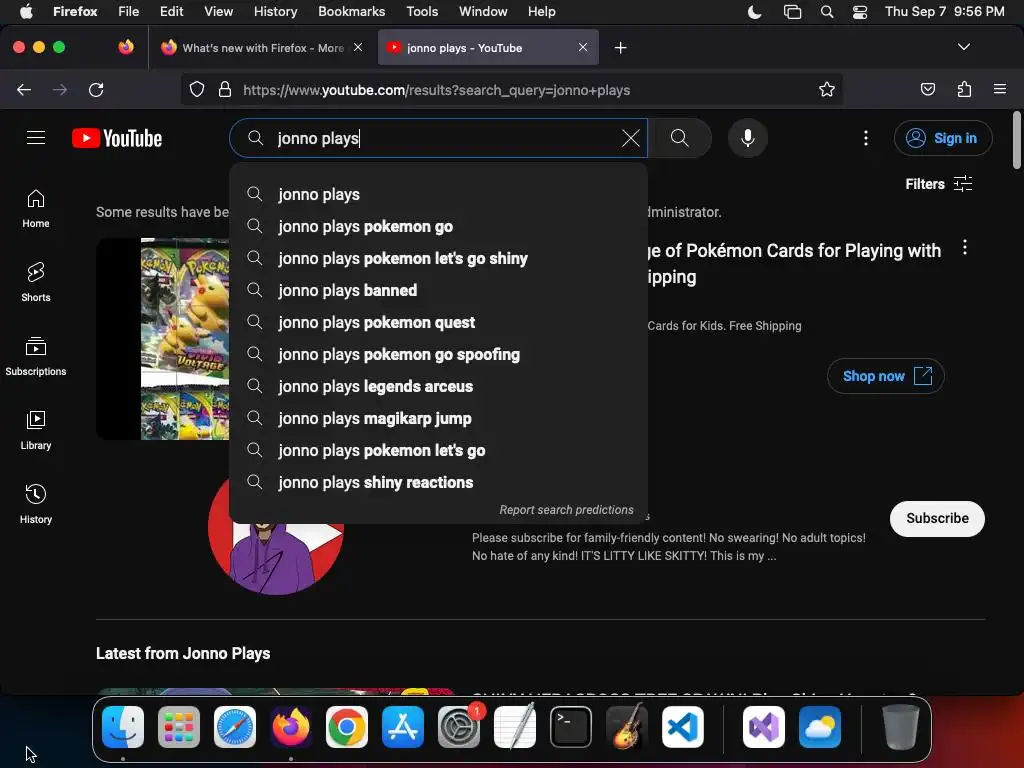Go to Home in YouTube sidebar
The width and height of the screenshot is (1024, 768).
coord(36,209)
